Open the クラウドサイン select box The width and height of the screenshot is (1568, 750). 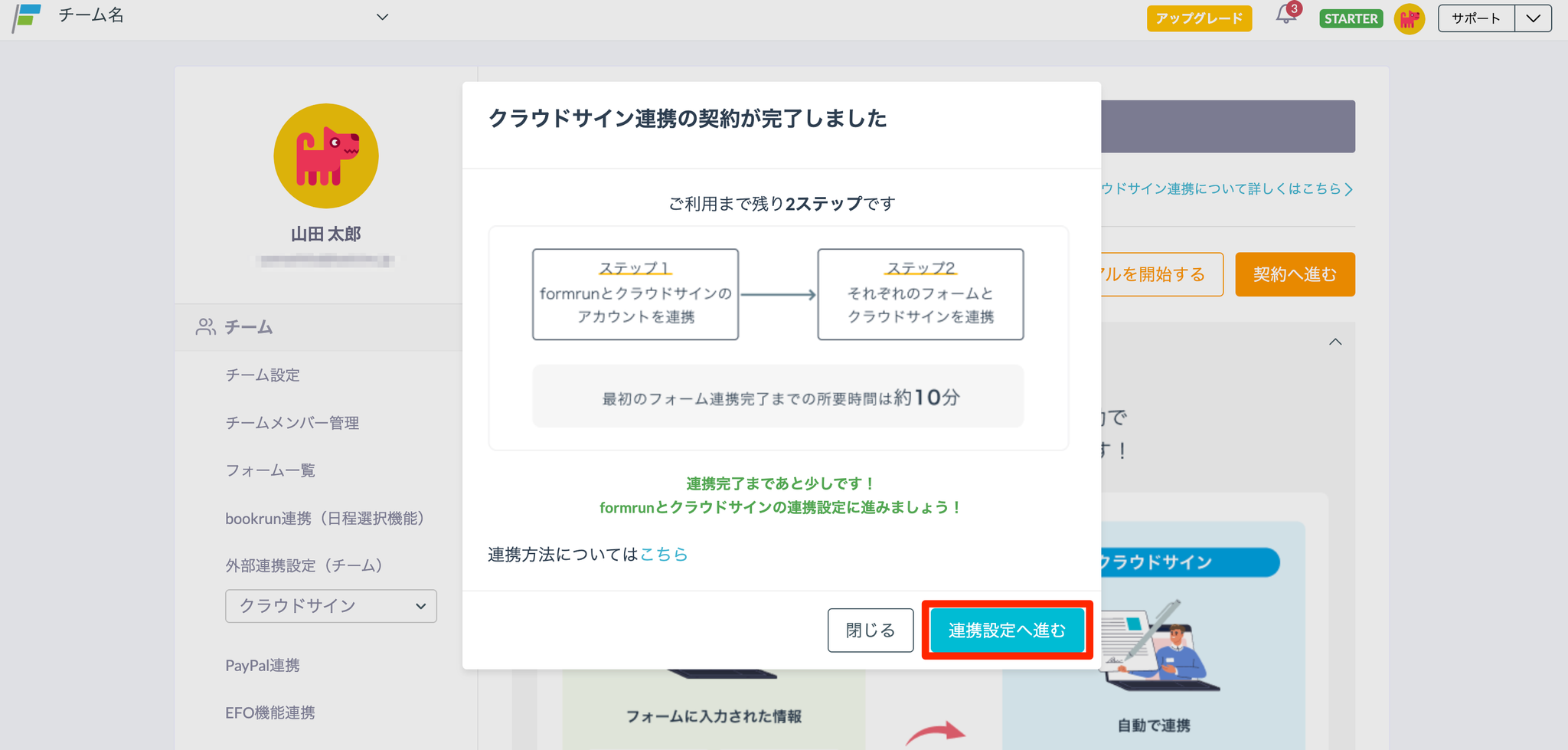(331, 606)
